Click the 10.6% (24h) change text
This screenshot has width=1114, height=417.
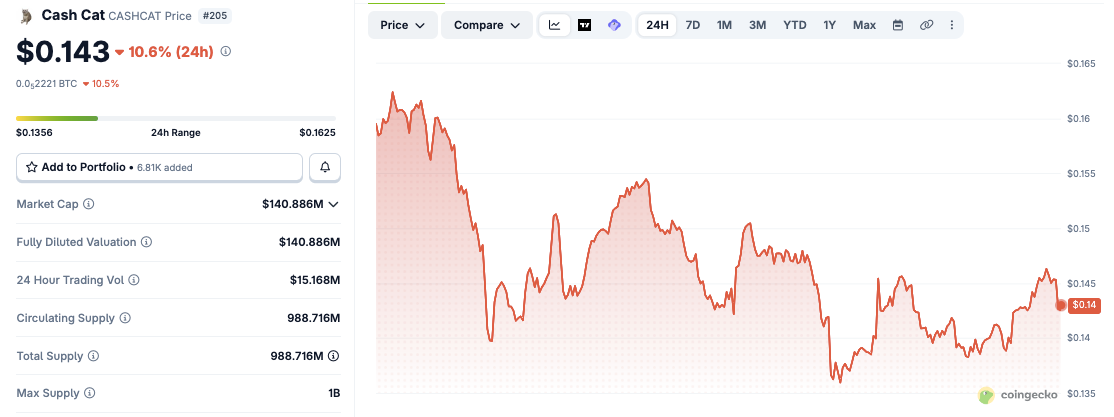coord(171,51)
